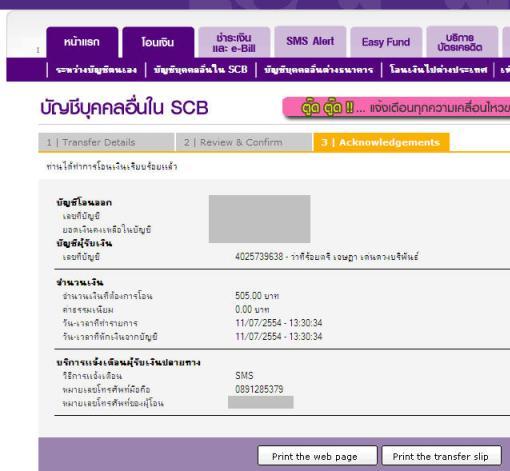This screenshot has height=471, width=510.
Task: Choose ระหว่างบัญชีตนเอง submenu item
Action: 96,70
